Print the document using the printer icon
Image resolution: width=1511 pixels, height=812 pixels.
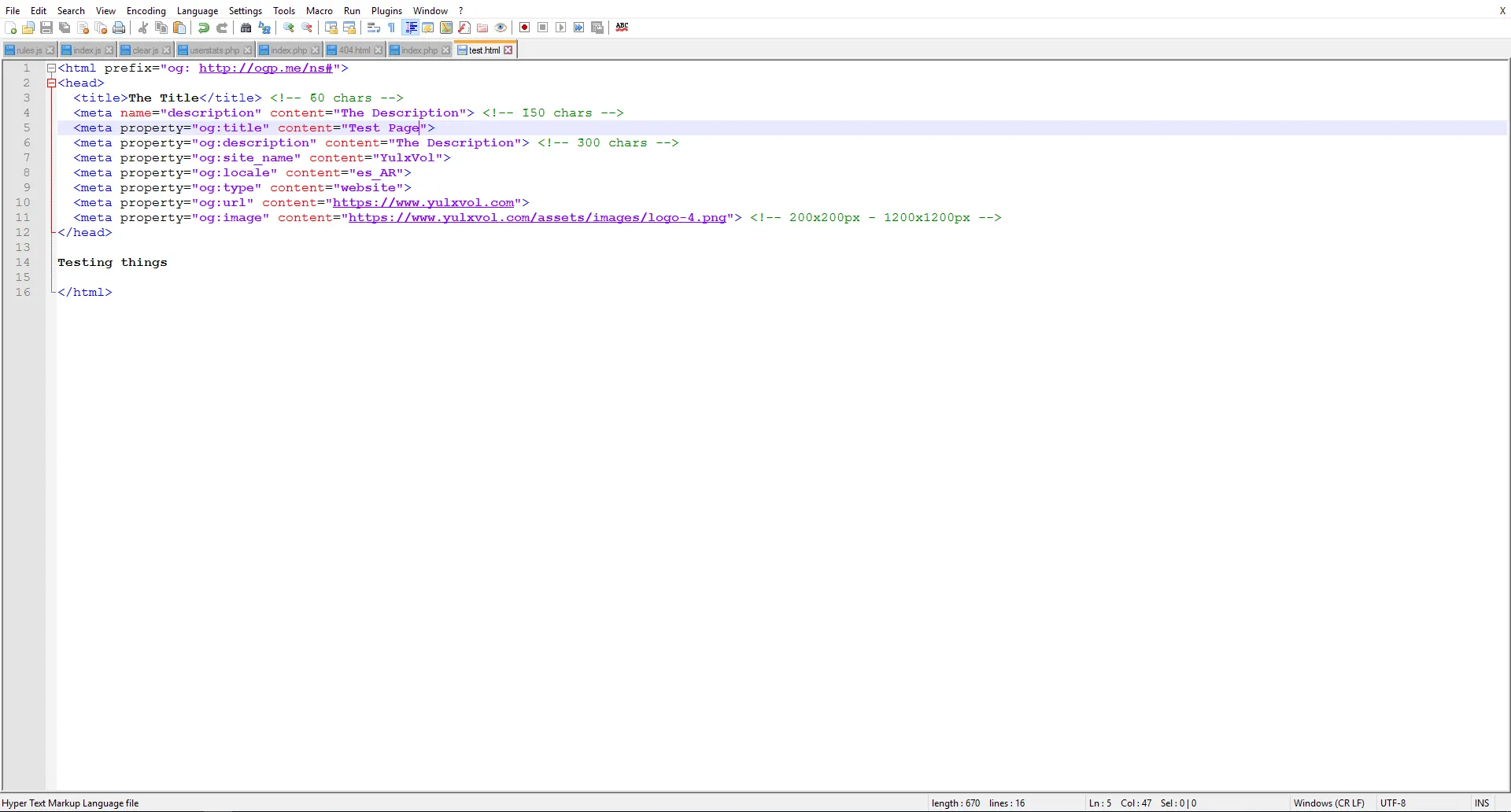tap(119, 28)
